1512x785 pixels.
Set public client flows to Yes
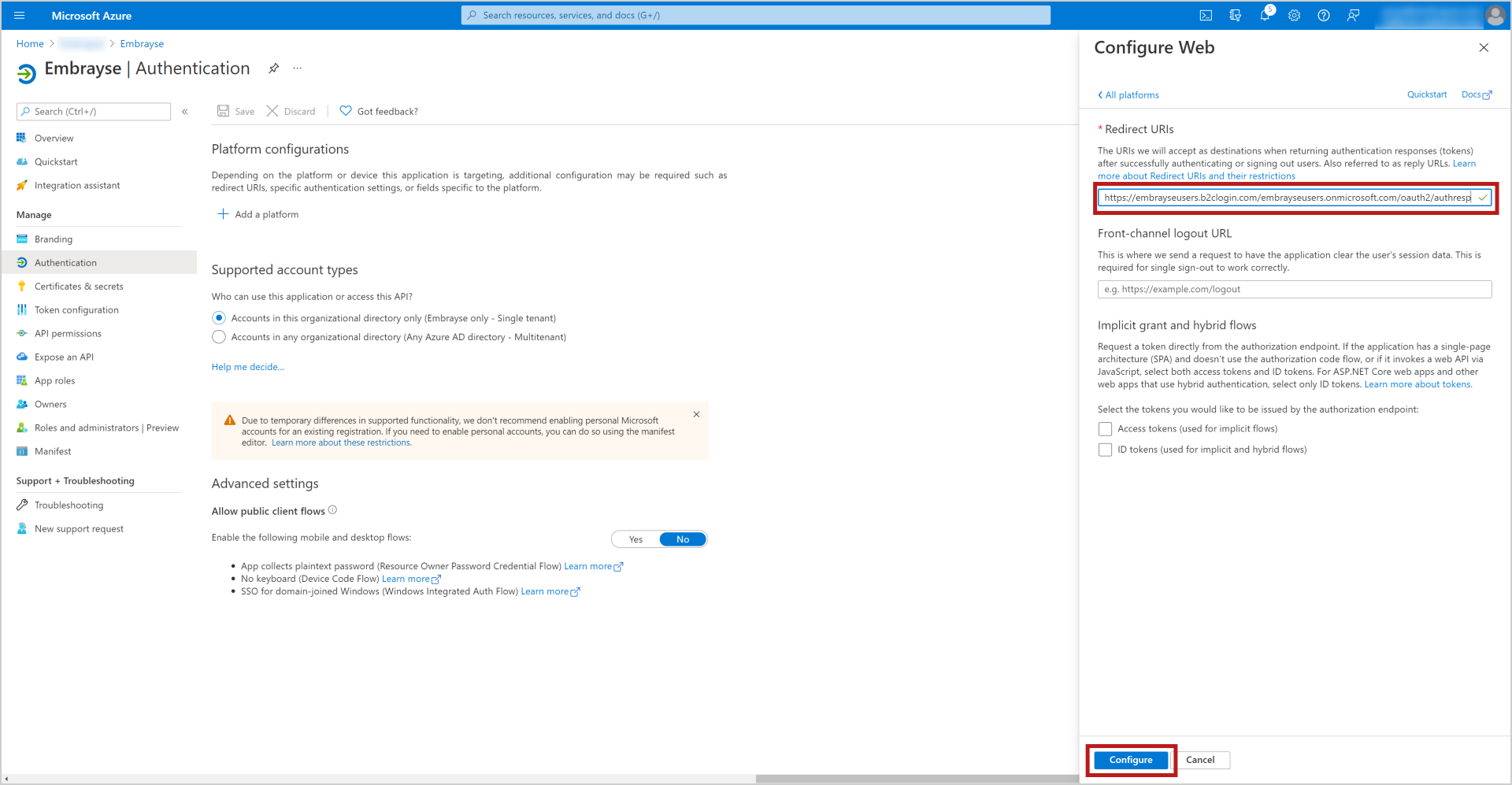click(x=636, y=539)
